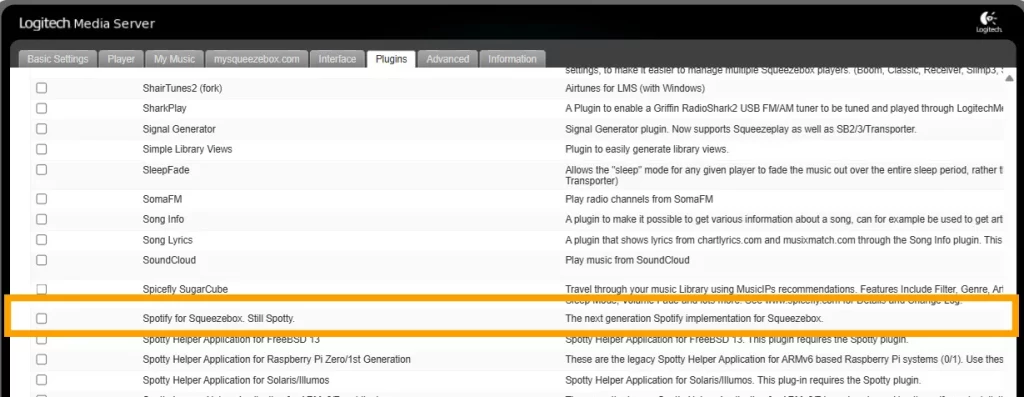Click the Logitech Media Server title
1024x397 pixels.
87,24
